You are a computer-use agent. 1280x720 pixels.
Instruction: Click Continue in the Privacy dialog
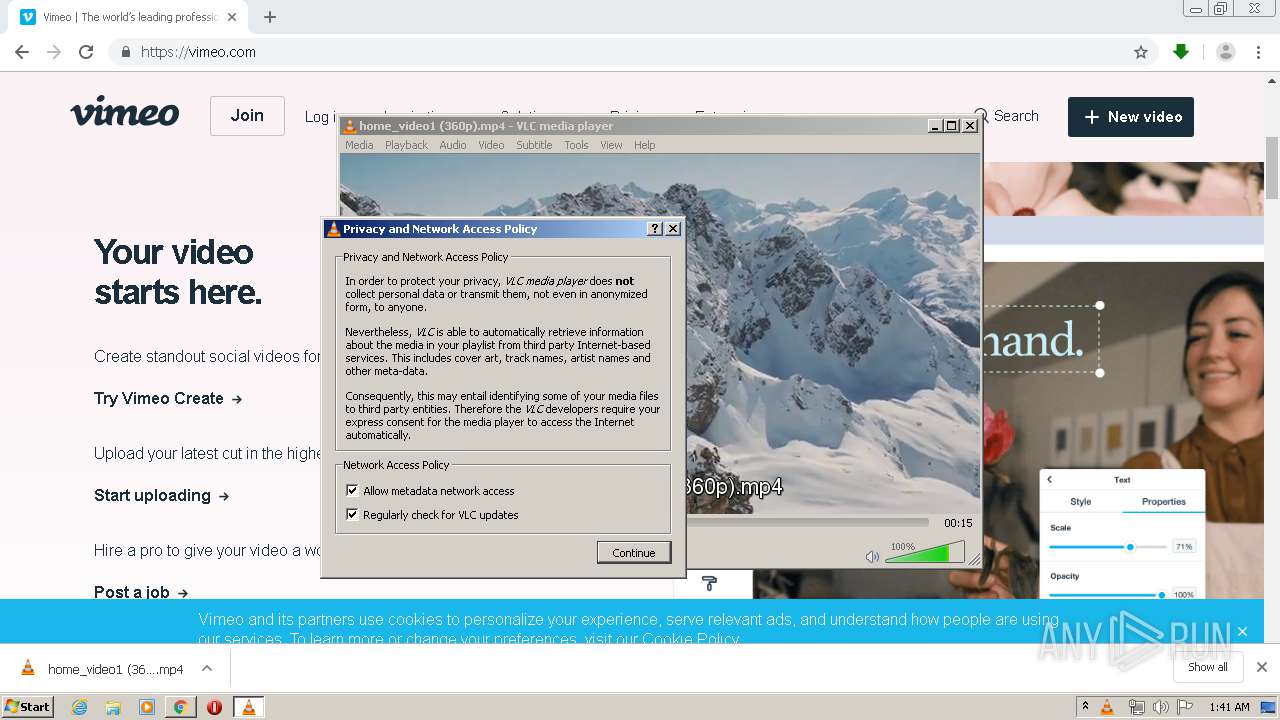pos(634,552)
